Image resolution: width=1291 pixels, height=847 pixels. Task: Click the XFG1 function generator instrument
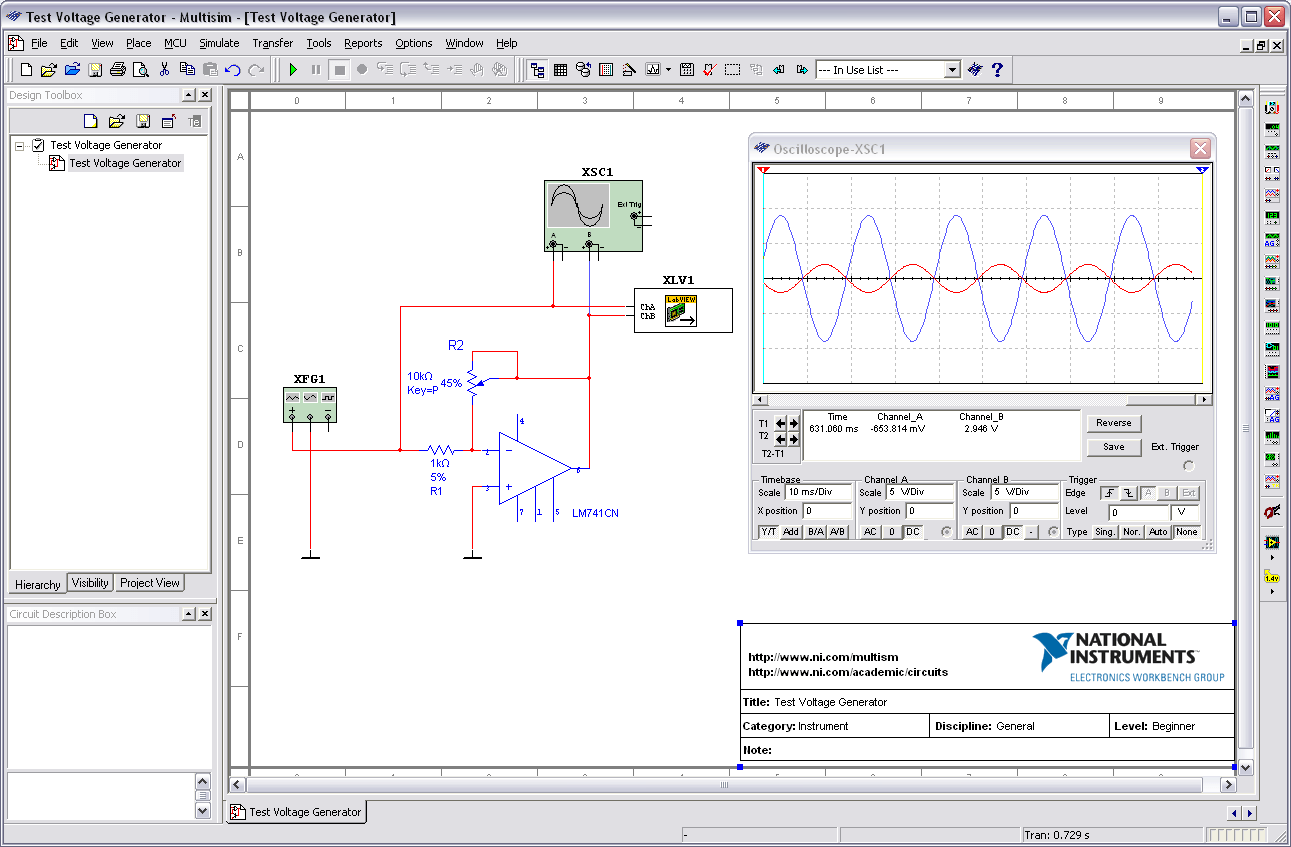309,404
